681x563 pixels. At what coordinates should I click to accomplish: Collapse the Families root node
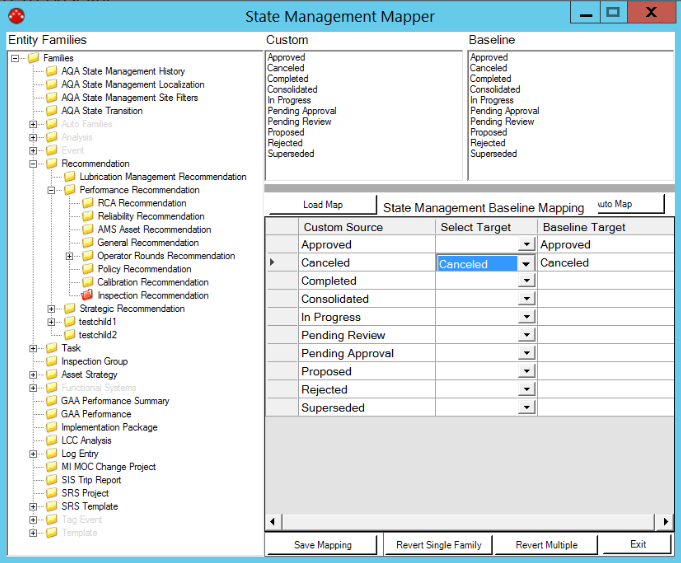(x=15, y=58)
